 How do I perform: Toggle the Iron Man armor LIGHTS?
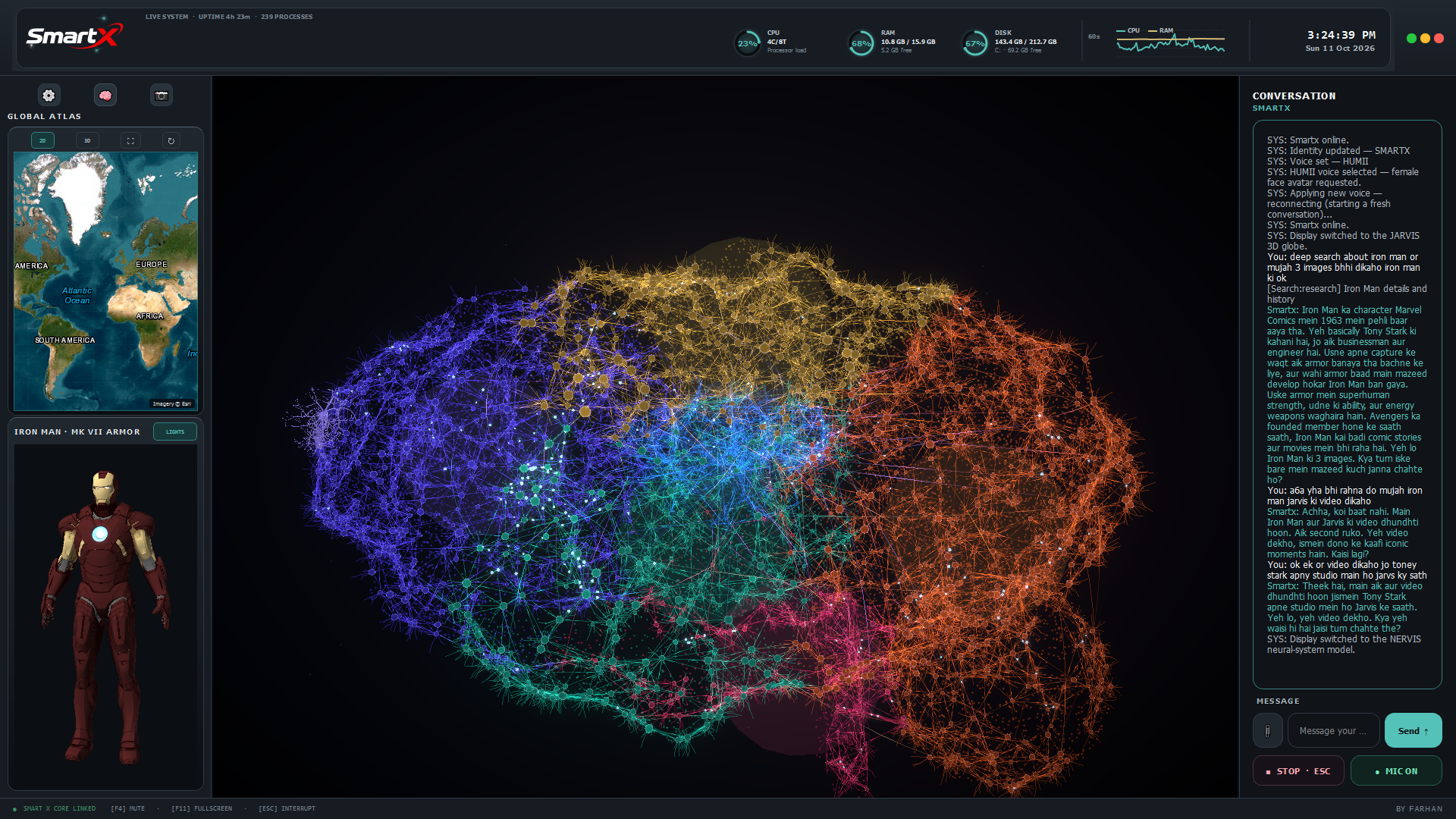coord(175,431)
